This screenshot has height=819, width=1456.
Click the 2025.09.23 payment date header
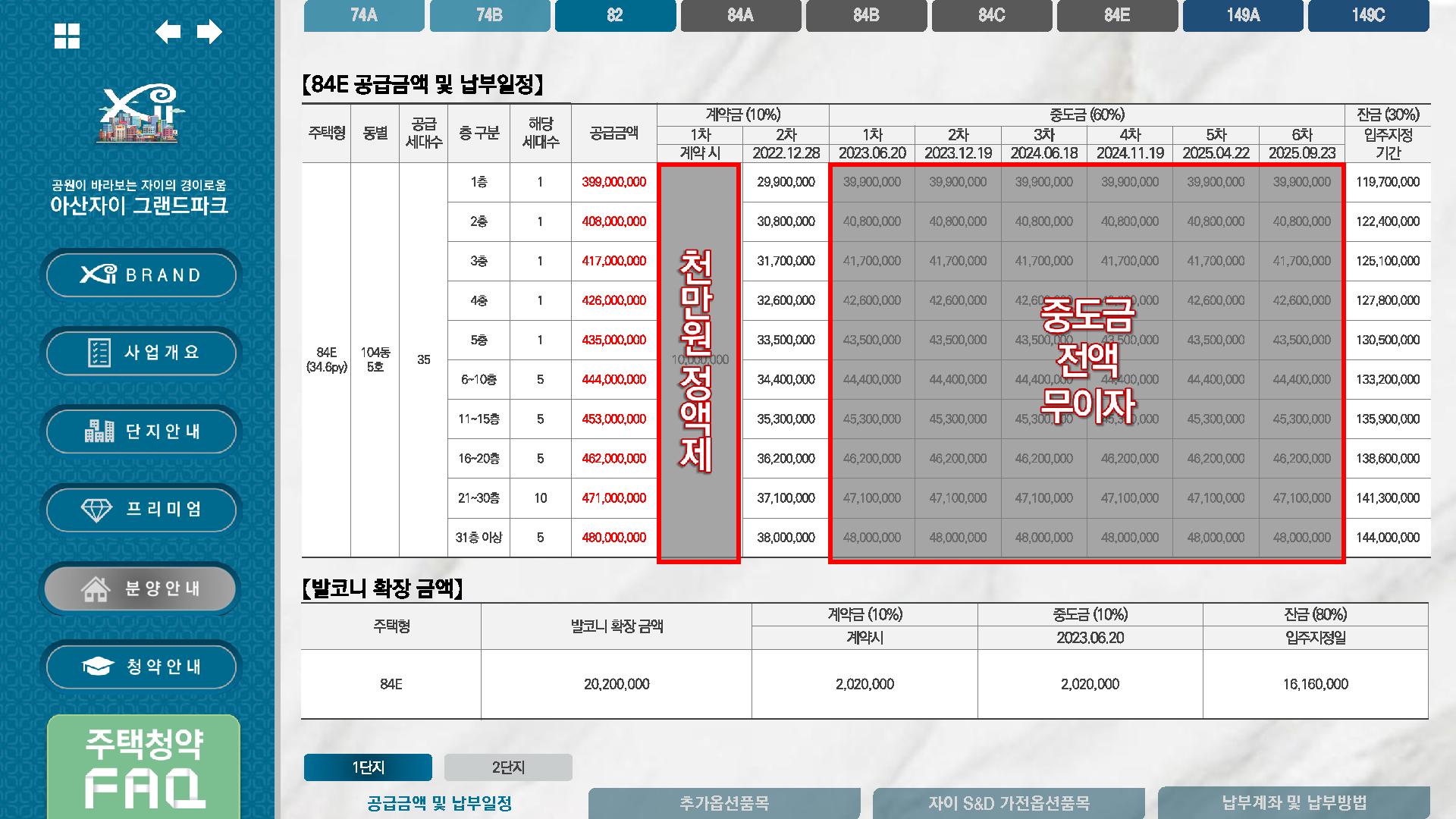pos(1302,153)
